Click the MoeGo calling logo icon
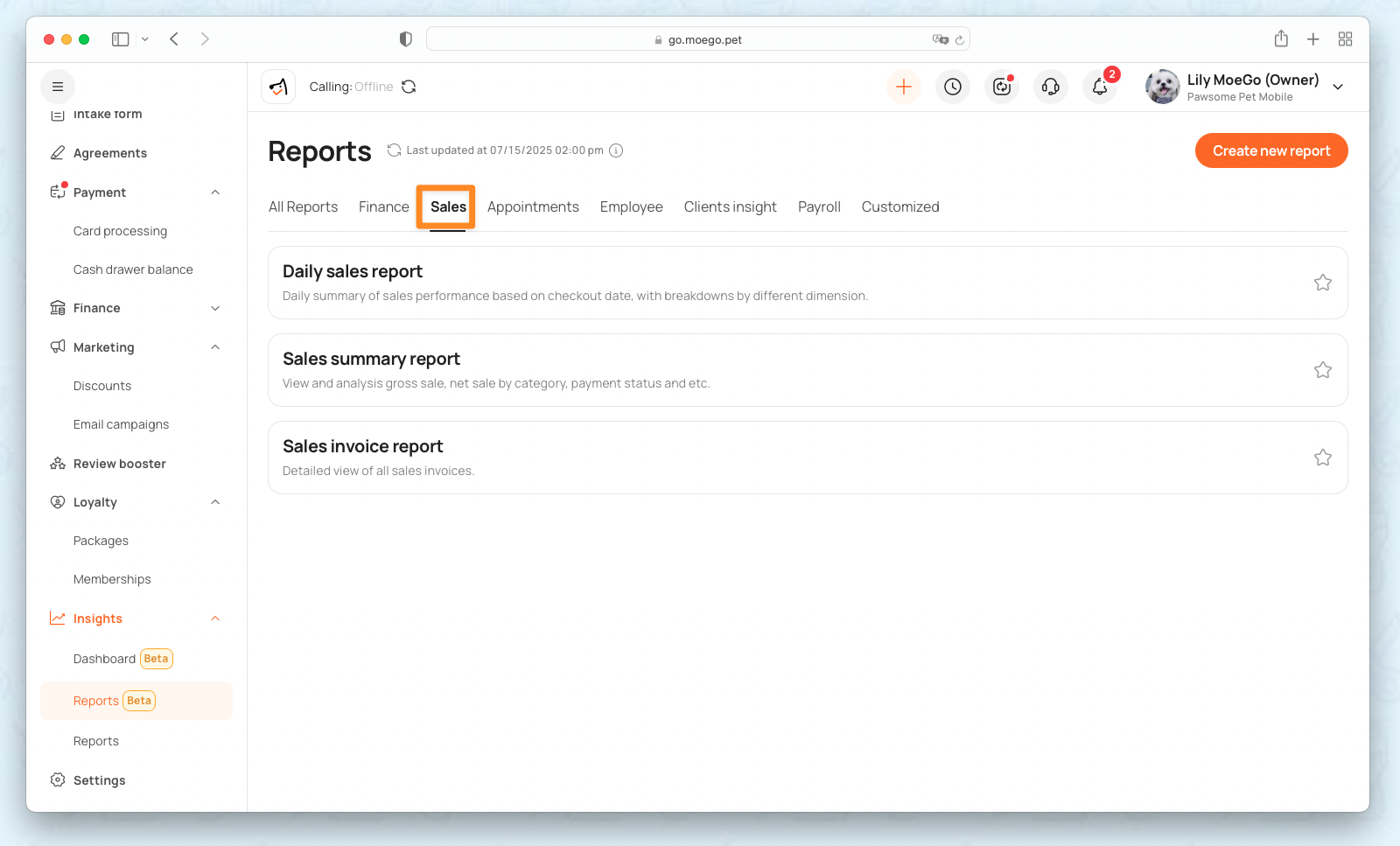The width and height of the screenshot is (1400, 846). point(278,87)
